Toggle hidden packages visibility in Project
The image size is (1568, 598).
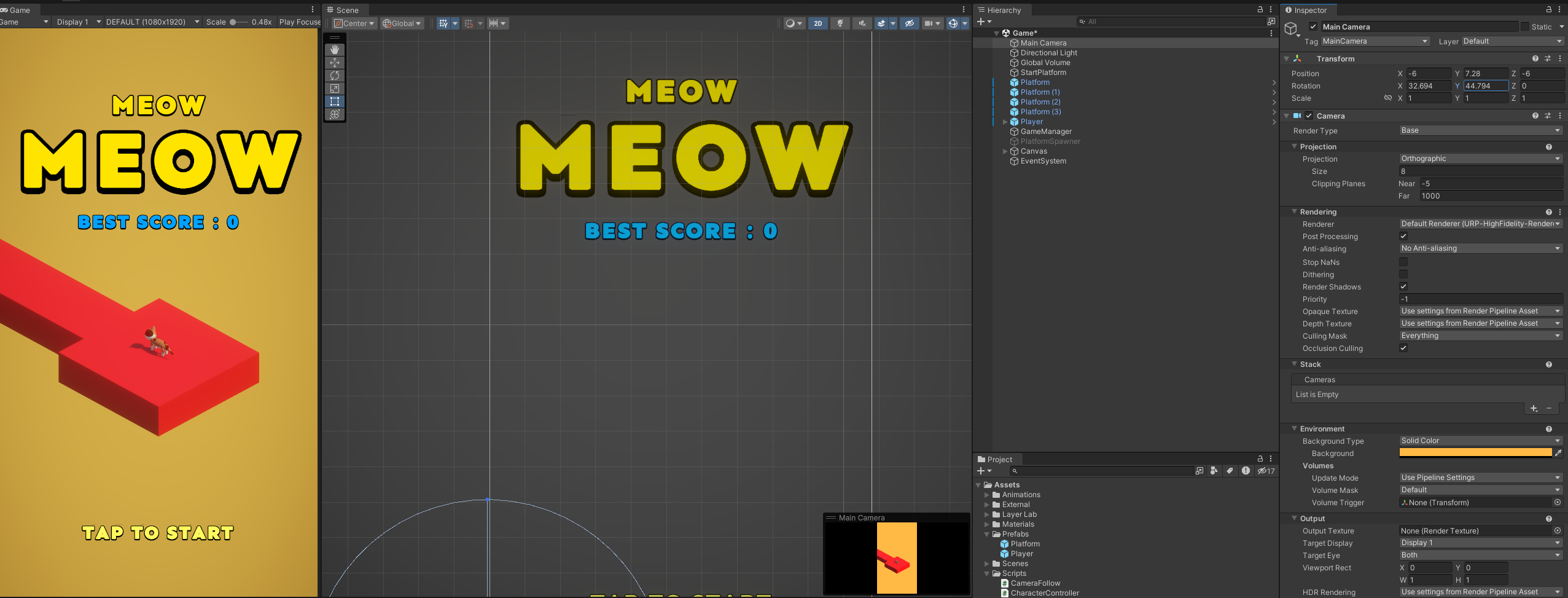1266,471
